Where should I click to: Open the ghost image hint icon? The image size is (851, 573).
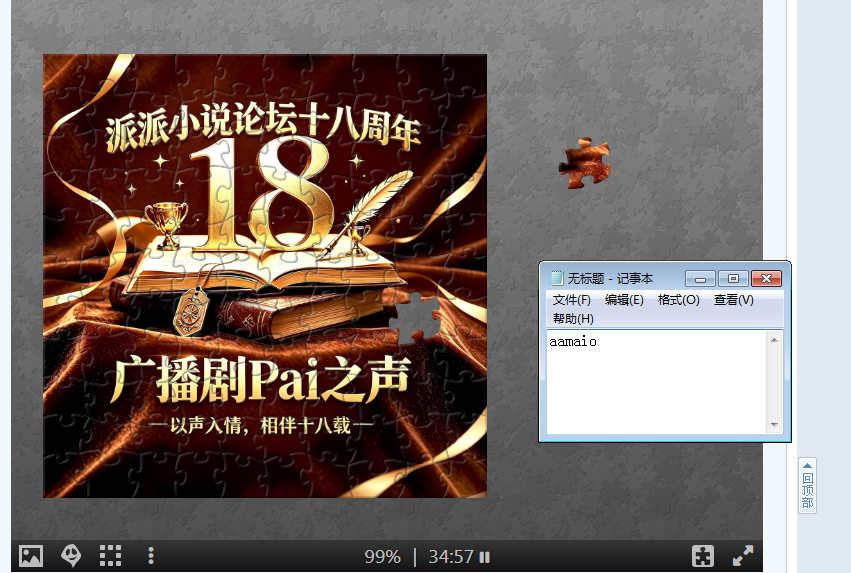point(71,556)
